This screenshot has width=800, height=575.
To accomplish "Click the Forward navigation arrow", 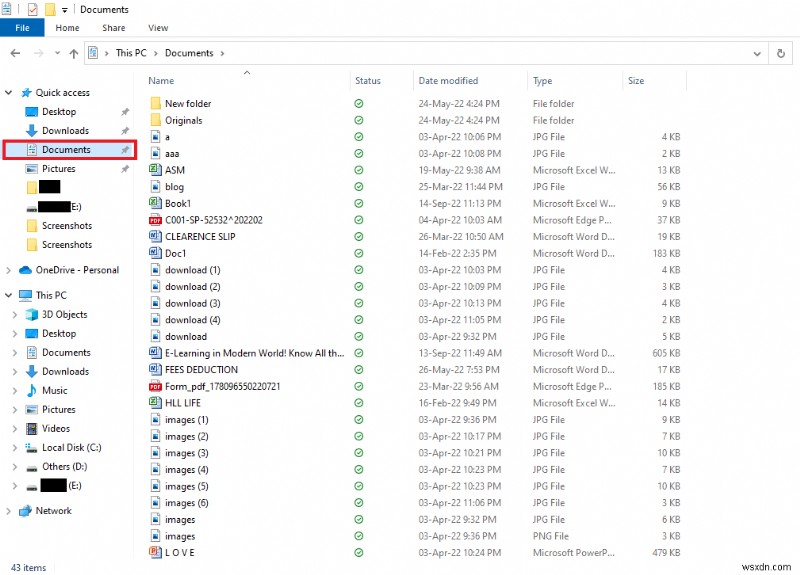I will pyautogui.click(x=38, y=53).
